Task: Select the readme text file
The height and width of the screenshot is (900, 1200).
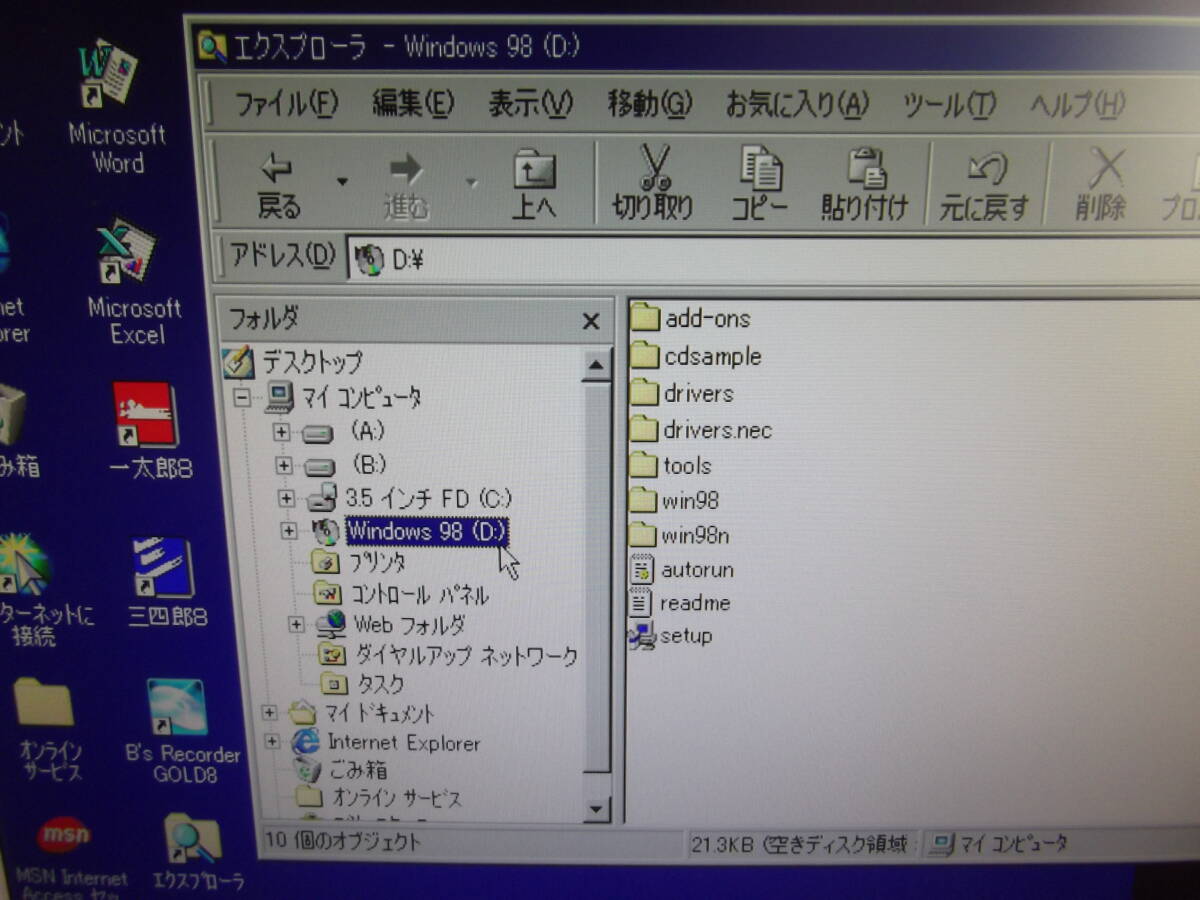Action: pos(680,603)
